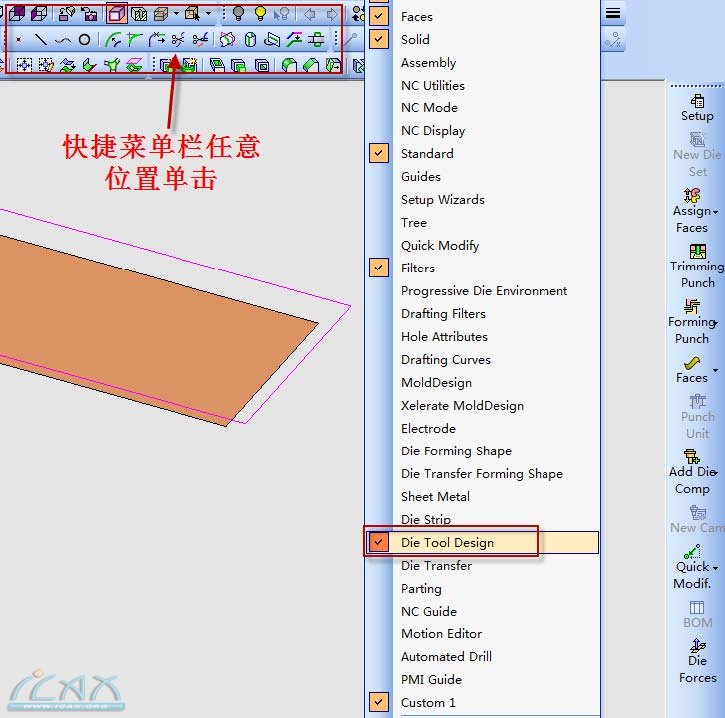Select the Forming Punch tool
Viewport: 725px width, 718px height.
tap(692, 322)
